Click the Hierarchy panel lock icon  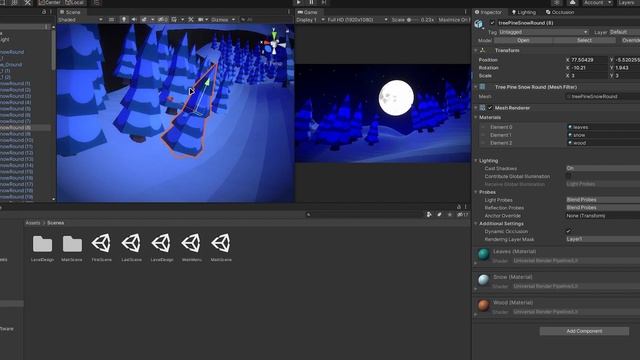pos(44,12)
